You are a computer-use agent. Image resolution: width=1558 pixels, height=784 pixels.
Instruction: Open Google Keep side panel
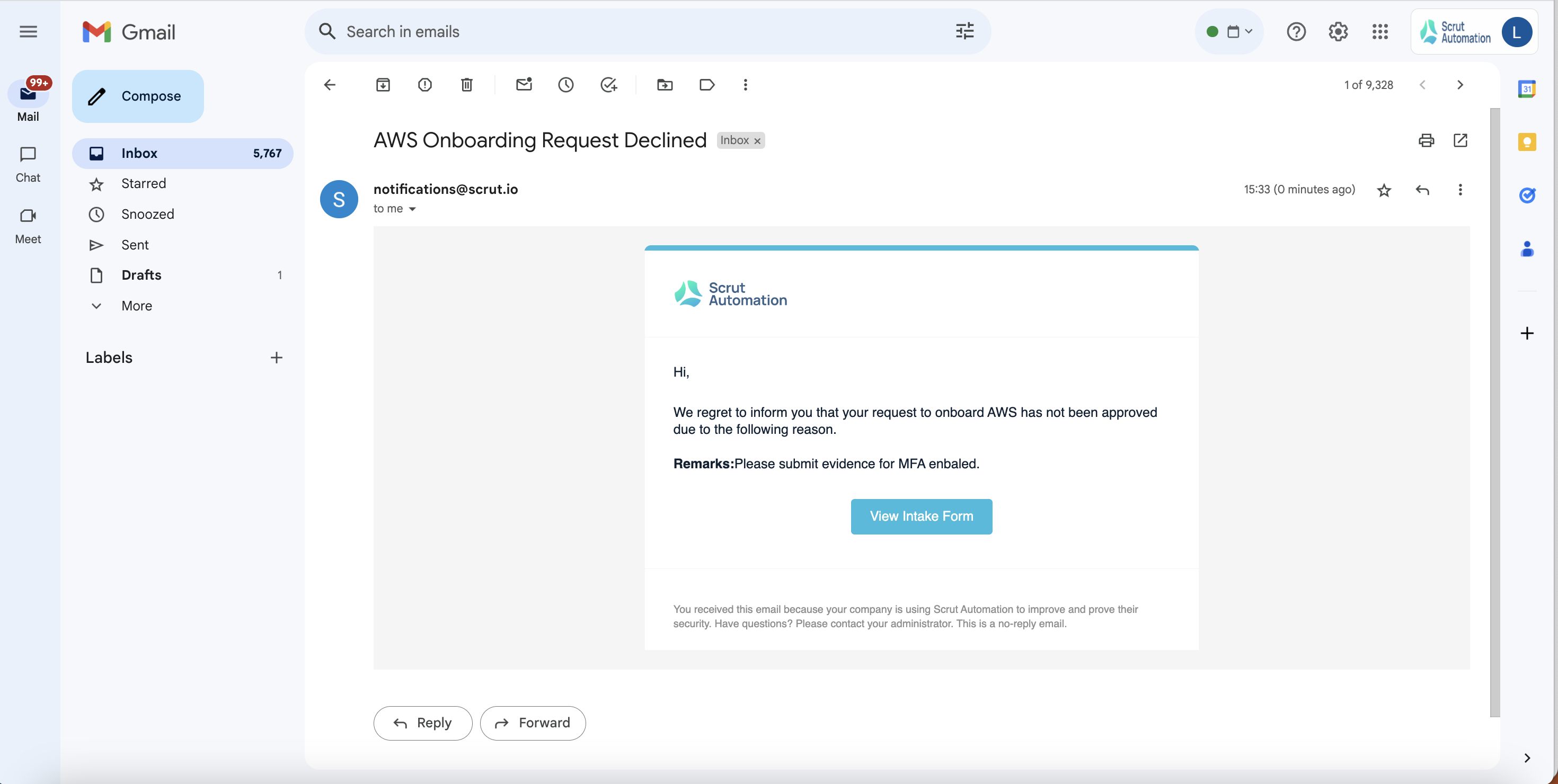pyautogui.click(x=1527, y=142)
